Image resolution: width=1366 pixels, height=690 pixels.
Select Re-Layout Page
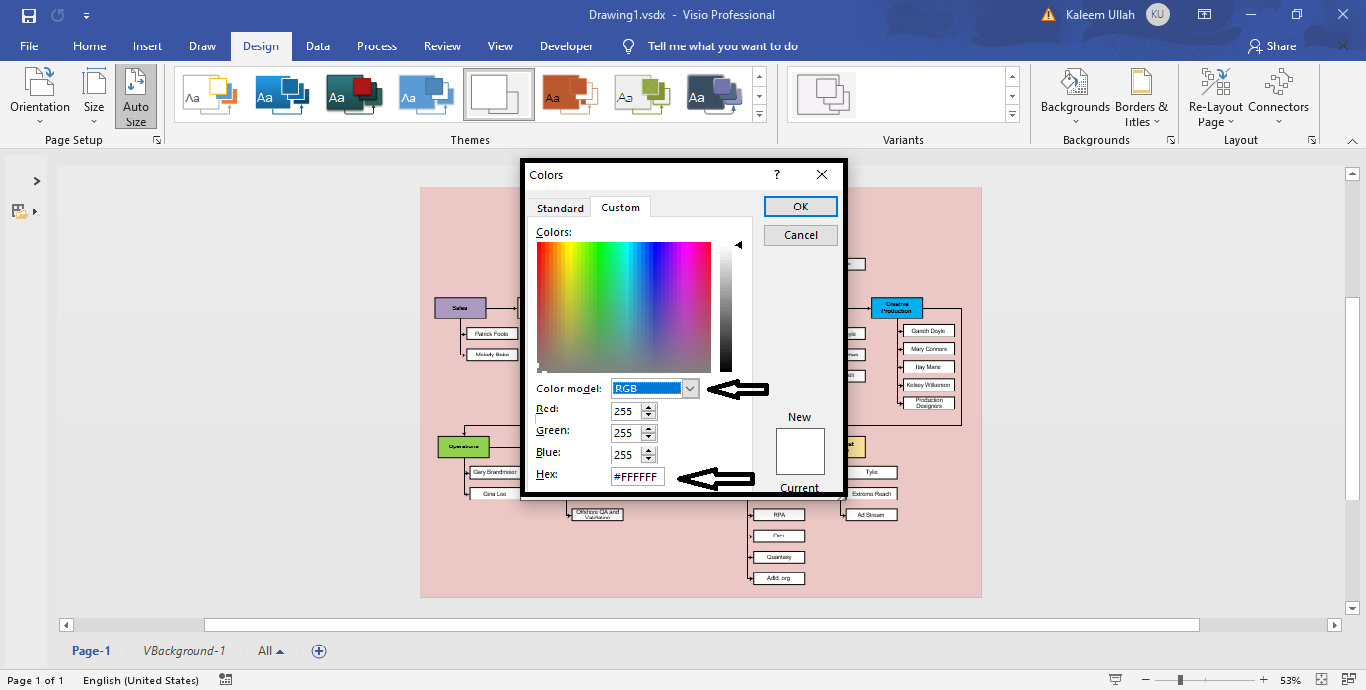point(1215,95)
